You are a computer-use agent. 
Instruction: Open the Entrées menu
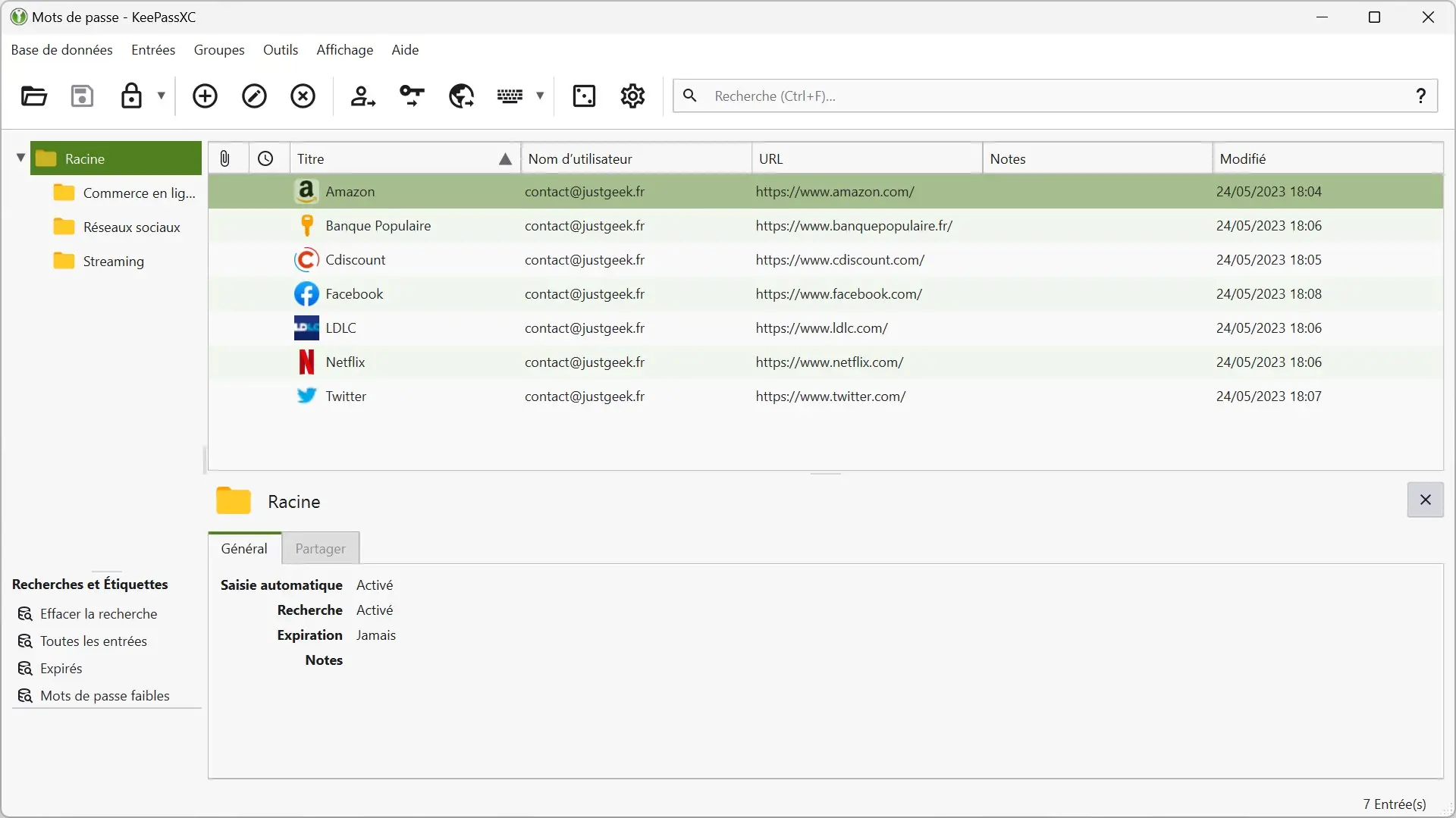tap(153, 50)
